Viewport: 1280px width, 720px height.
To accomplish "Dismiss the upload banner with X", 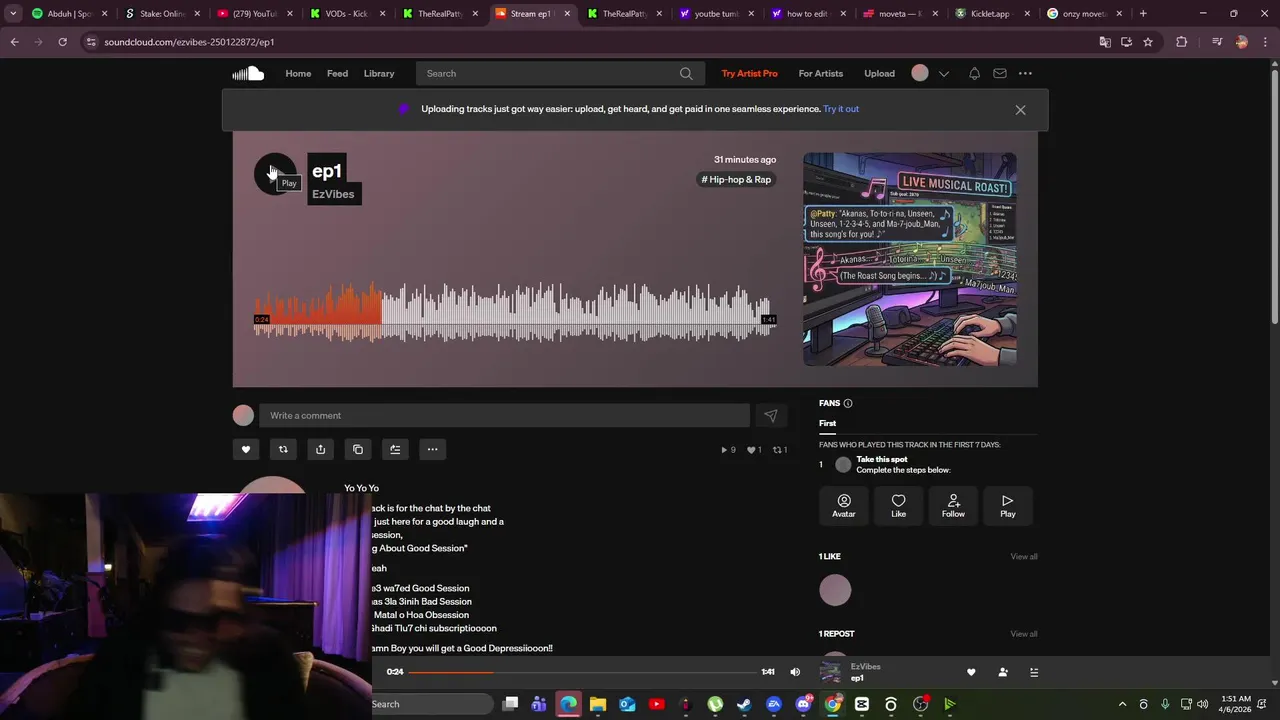I will [x=1020, y=110].
